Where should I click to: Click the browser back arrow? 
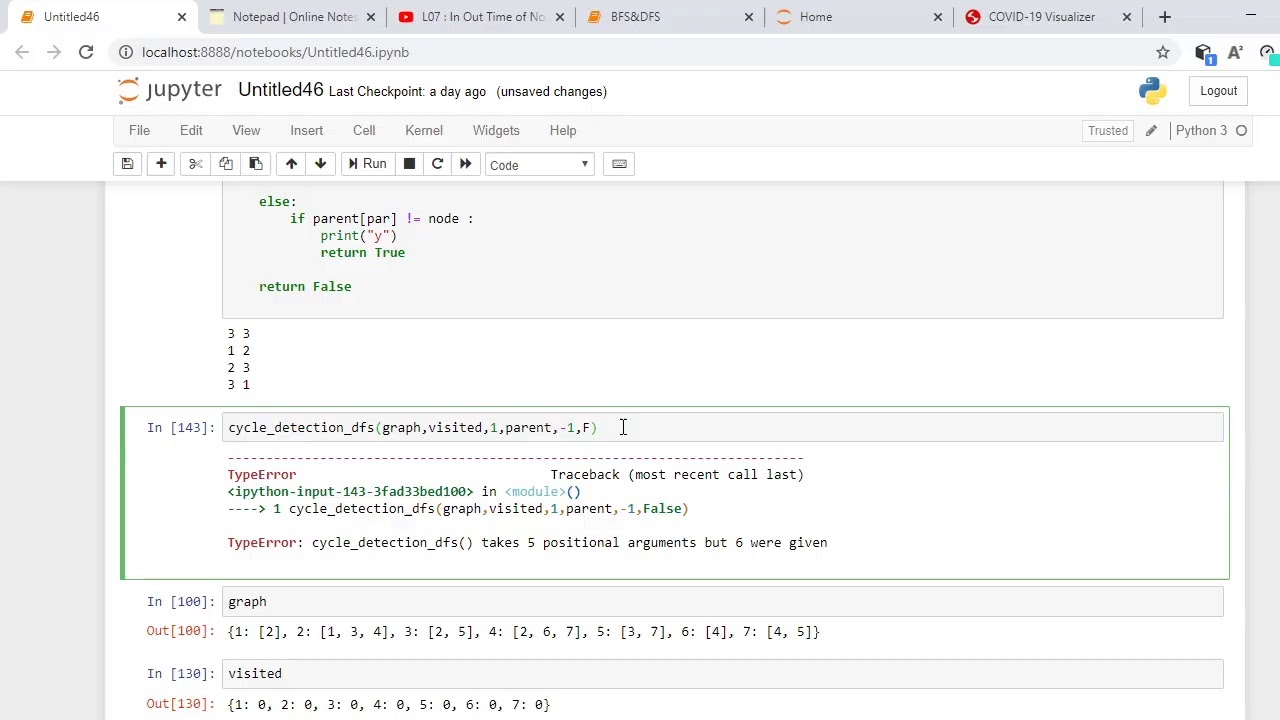click(x=22, y=52)
